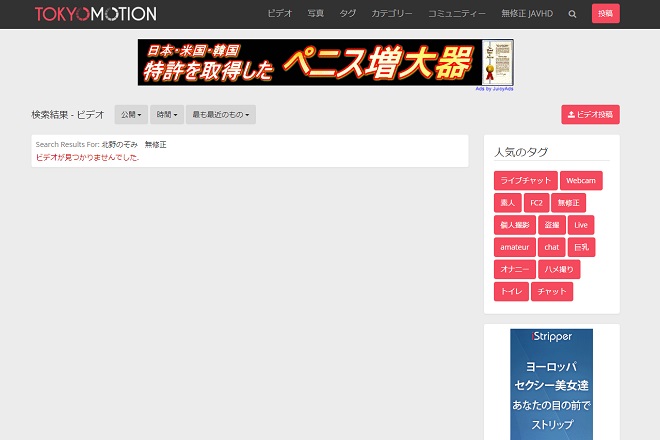Expand the 時間 filter dropdown
Image resolution: width=660 pixels, height=440 pixels.
click(x=167, y=115)
